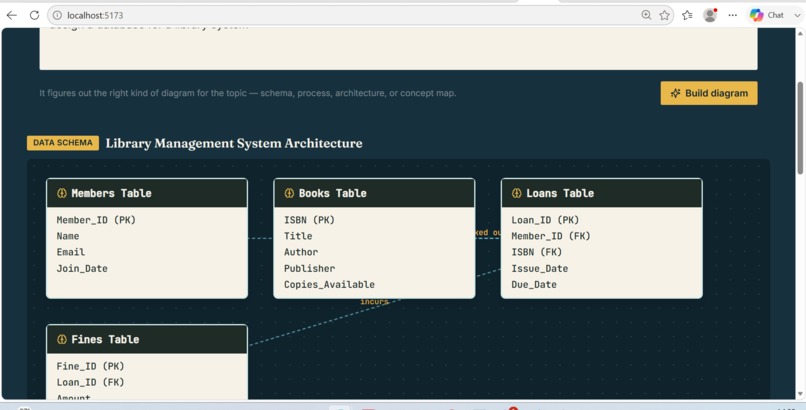
Task: Select the Fines Table title
Action: tap(105, 339)
